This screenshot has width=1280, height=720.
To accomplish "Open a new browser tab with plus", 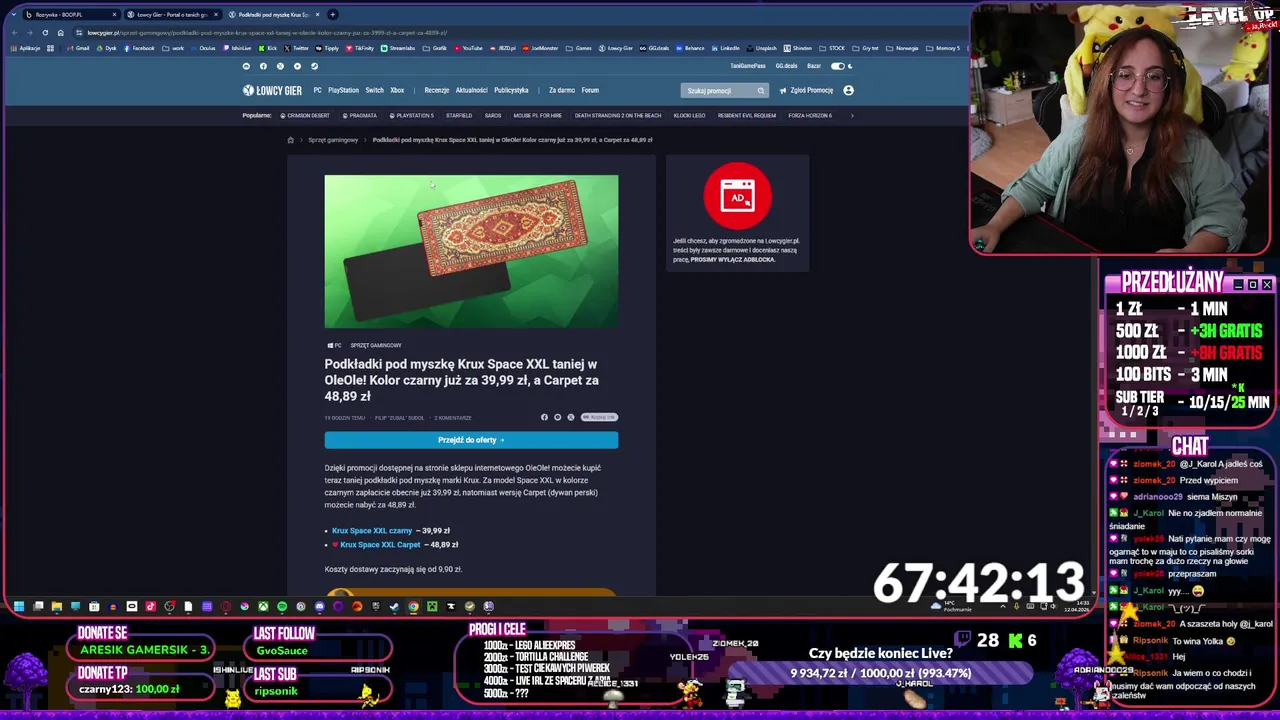I will [333, 15].
